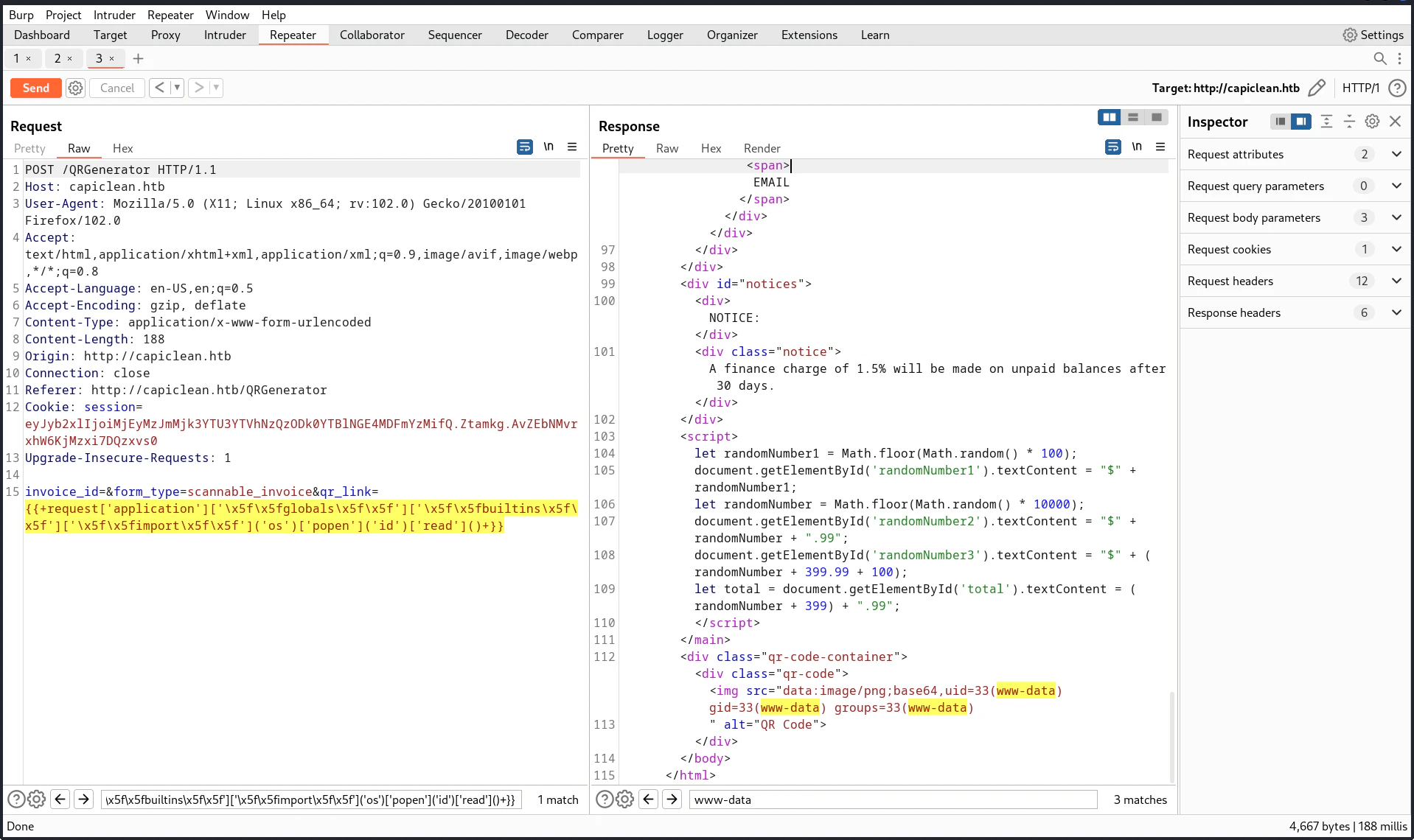Open request editor hamburger menu
Screen dimensions: 1414x840
[x=572, y=147]
